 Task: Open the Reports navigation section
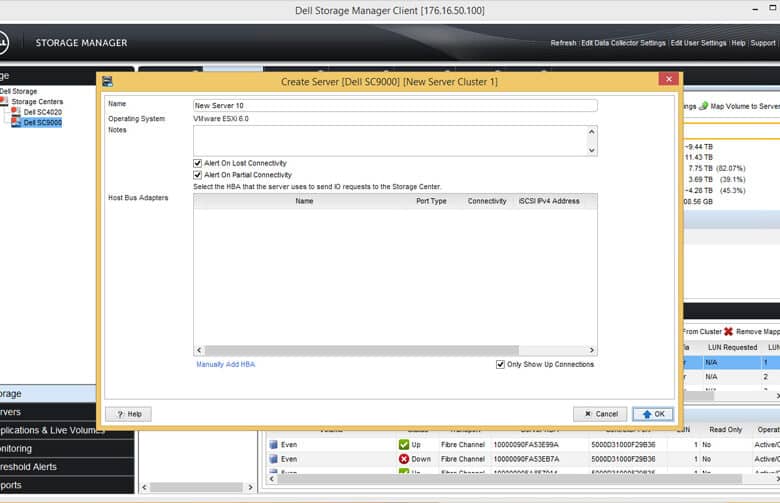(x=67, y=485)
